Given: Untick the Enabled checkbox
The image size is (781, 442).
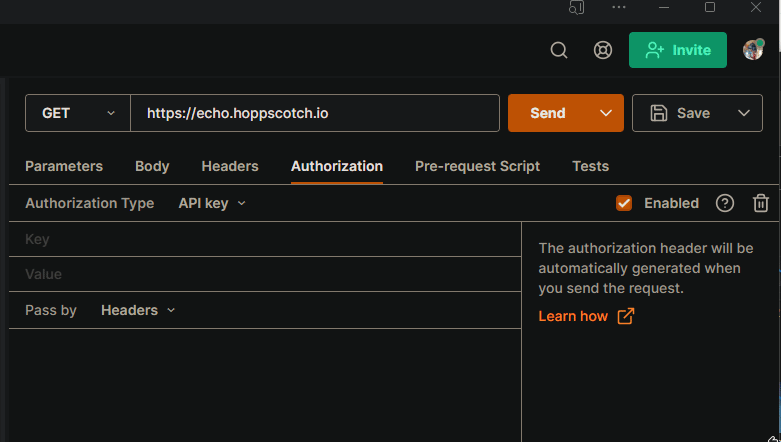Looking at the screenshot, I should tap(624, 203).
